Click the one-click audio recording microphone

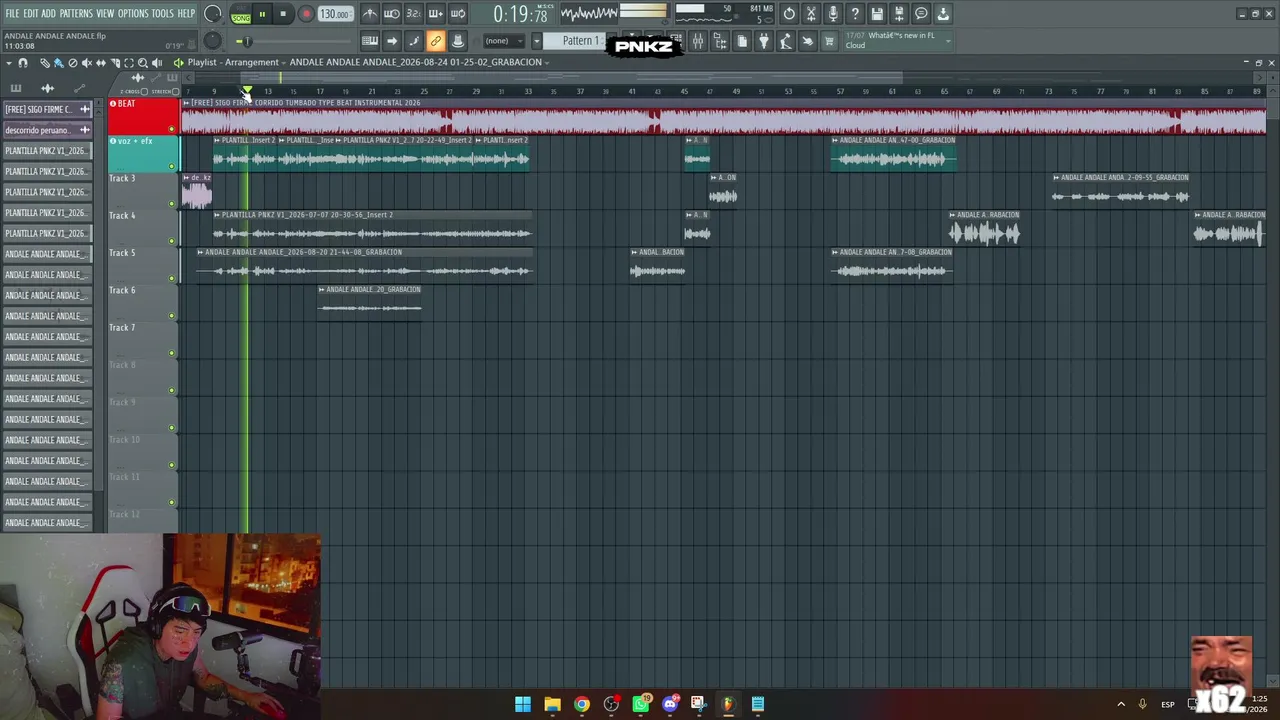pos(833,14)
